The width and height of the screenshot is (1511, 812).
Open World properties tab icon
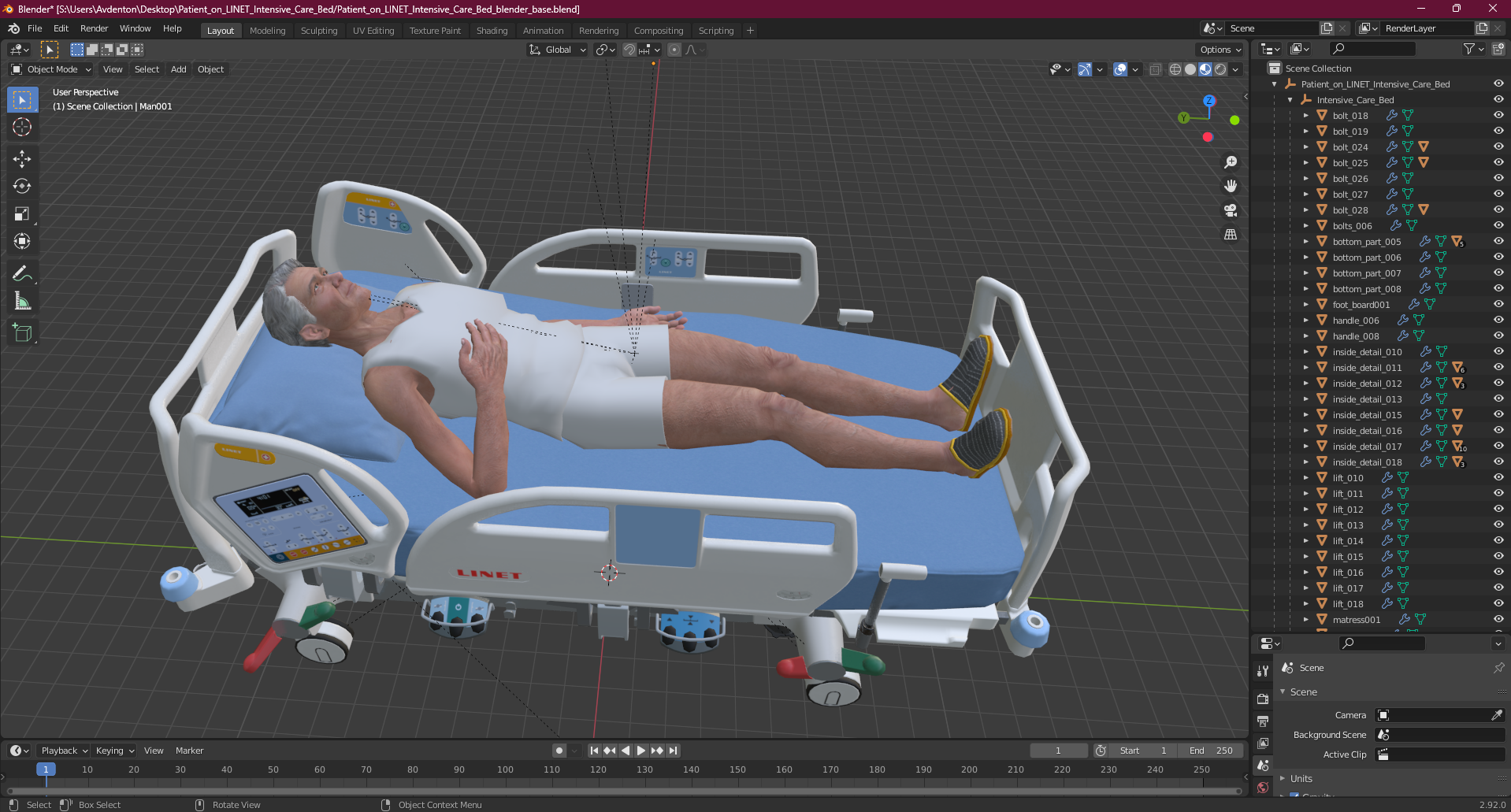[x=1263, y=788]
